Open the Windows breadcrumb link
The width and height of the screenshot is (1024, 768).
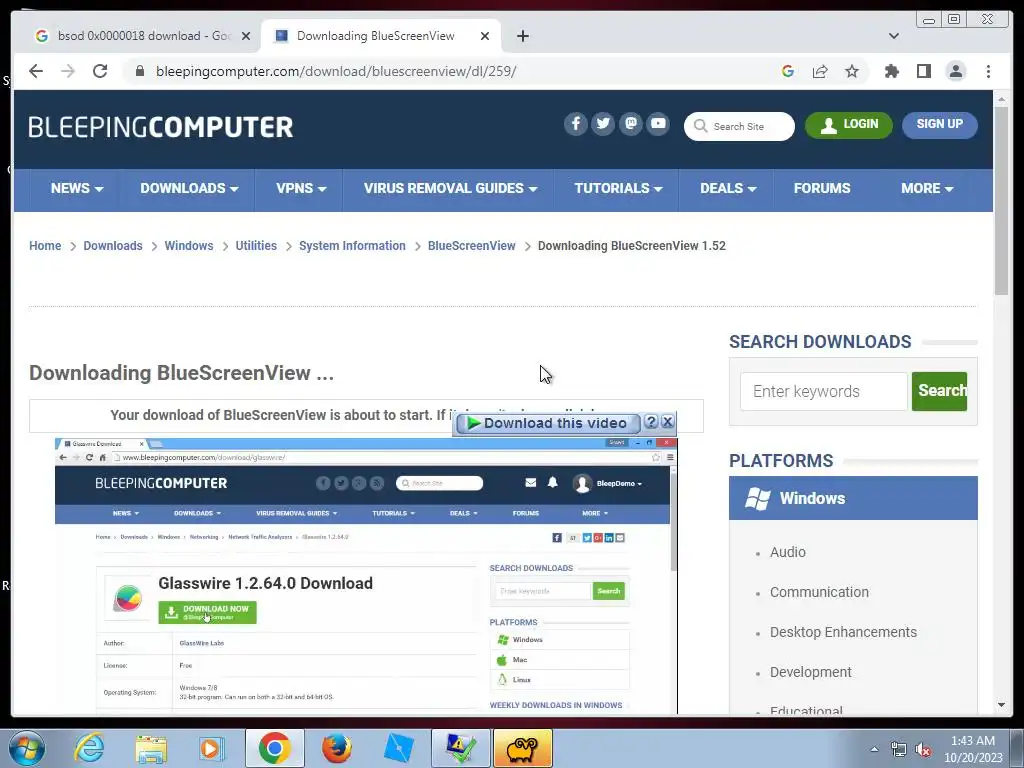(189, 246)
